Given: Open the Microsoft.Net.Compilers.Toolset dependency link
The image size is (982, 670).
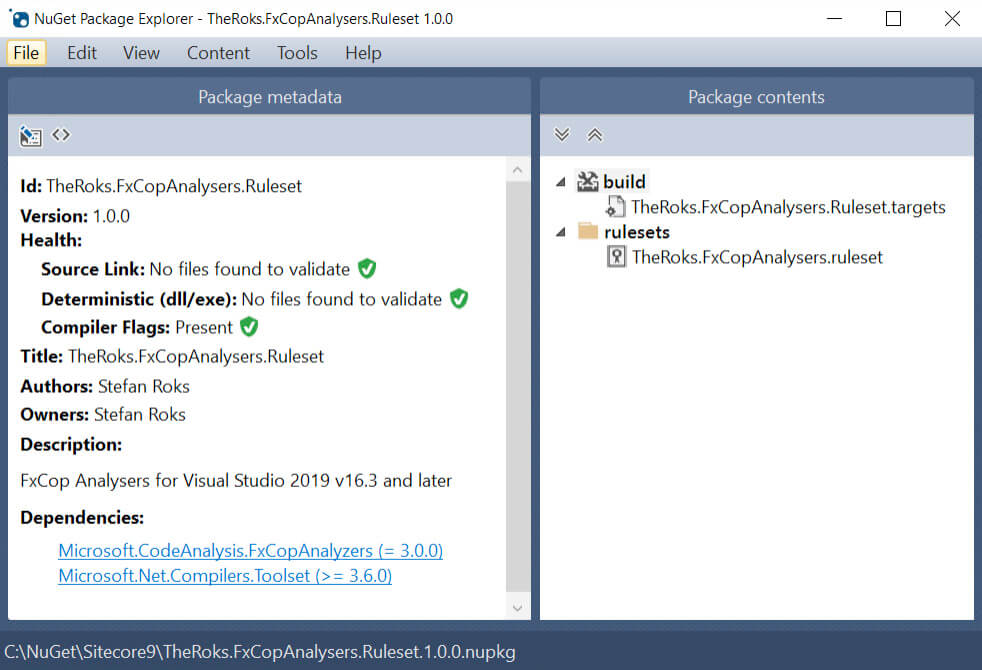Looking at the screenshot, I should pyautogui.click(x=224, y=575).
